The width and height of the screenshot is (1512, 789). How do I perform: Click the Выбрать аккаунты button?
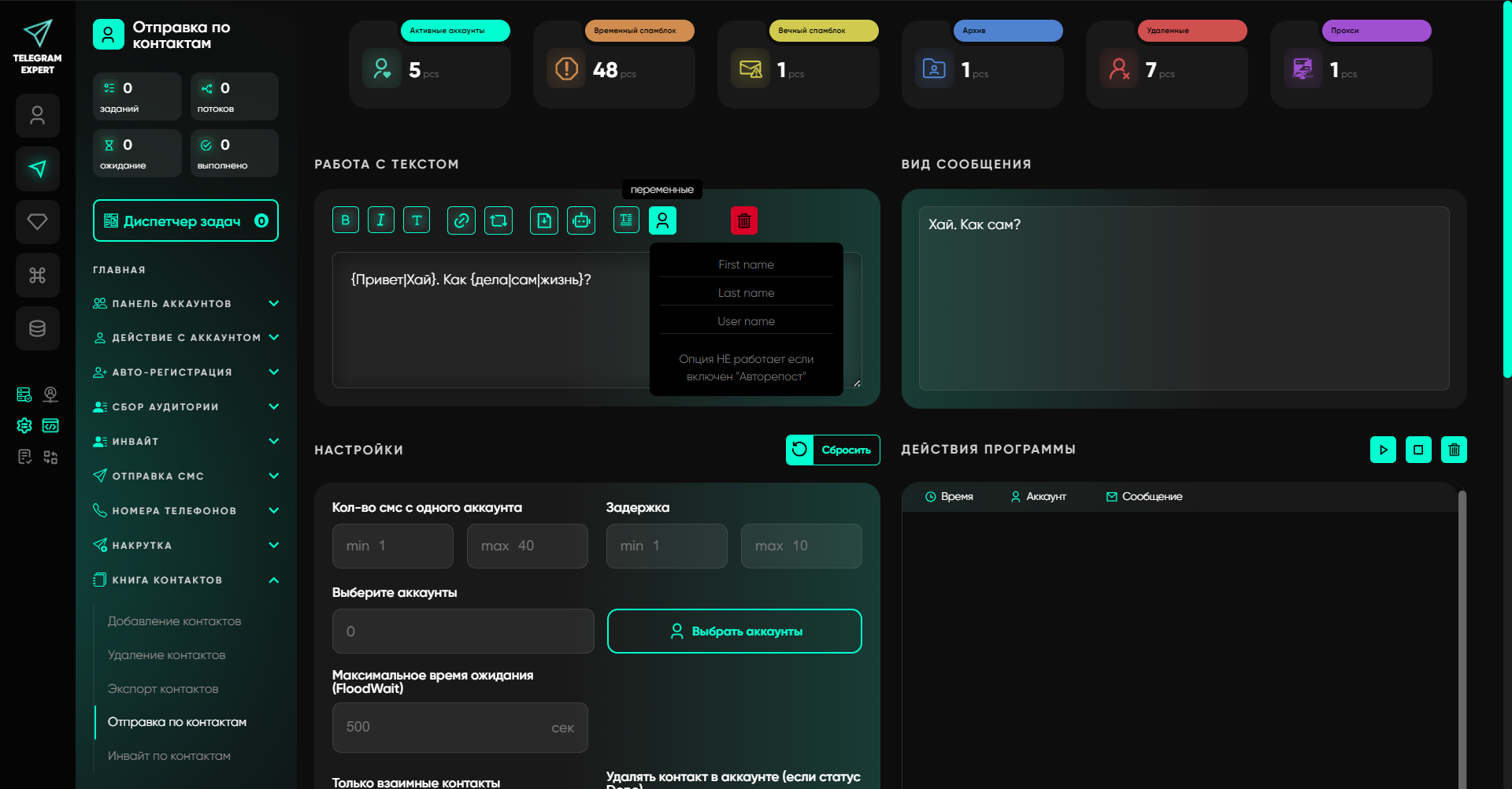tap(734, 632)
